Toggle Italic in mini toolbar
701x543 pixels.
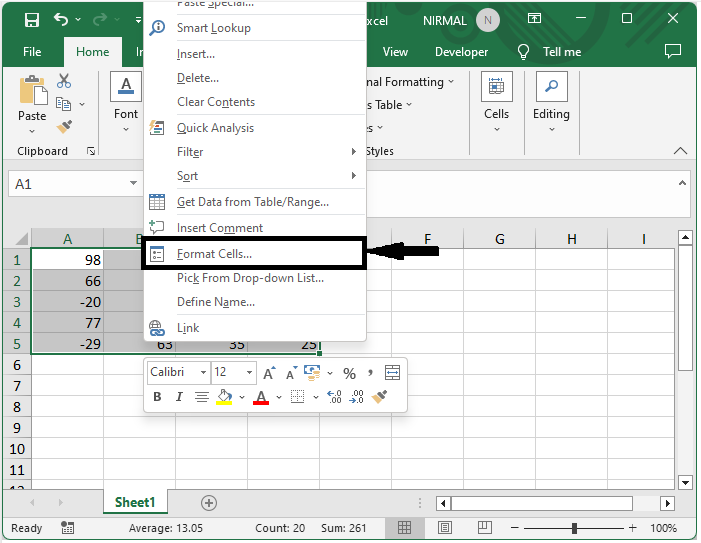[x=179, y=397]
